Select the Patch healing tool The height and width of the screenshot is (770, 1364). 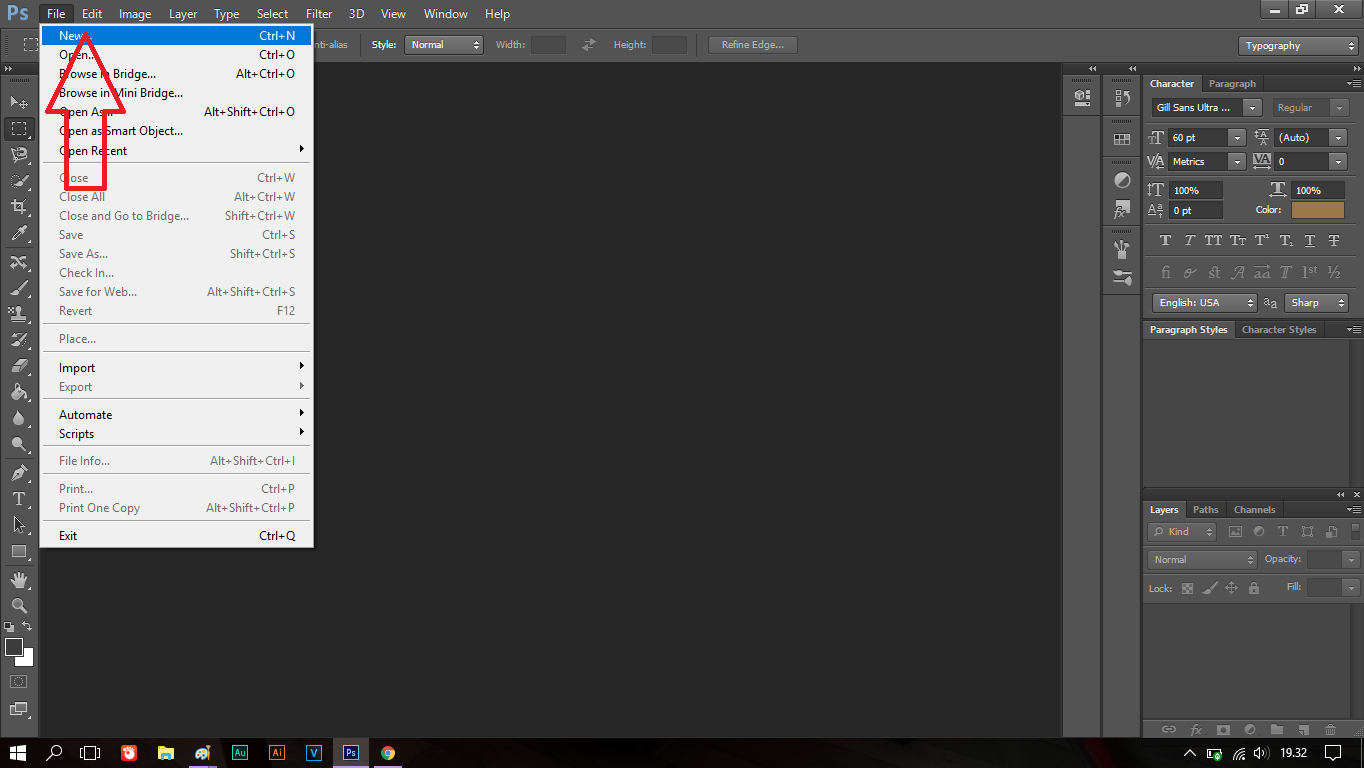pos(19,262)
